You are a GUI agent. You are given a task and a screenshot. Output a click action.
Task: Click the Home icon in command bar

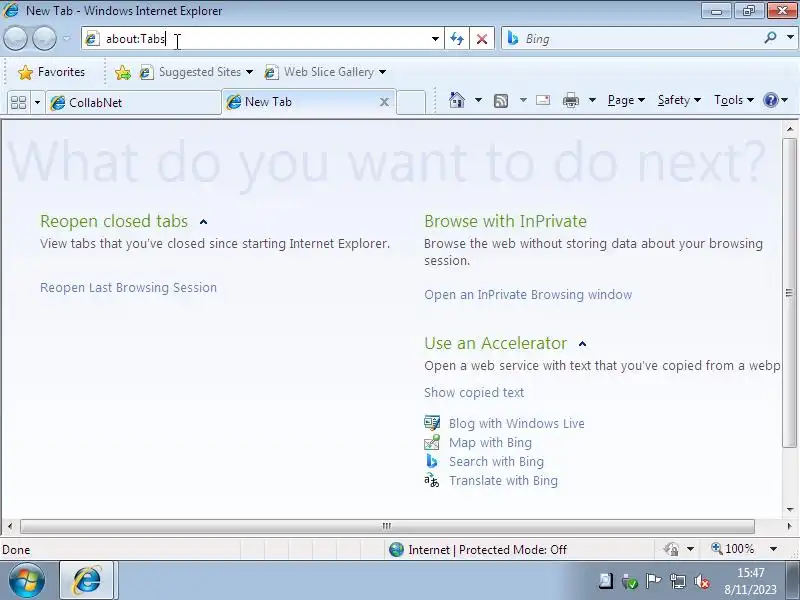pos(457,100)
